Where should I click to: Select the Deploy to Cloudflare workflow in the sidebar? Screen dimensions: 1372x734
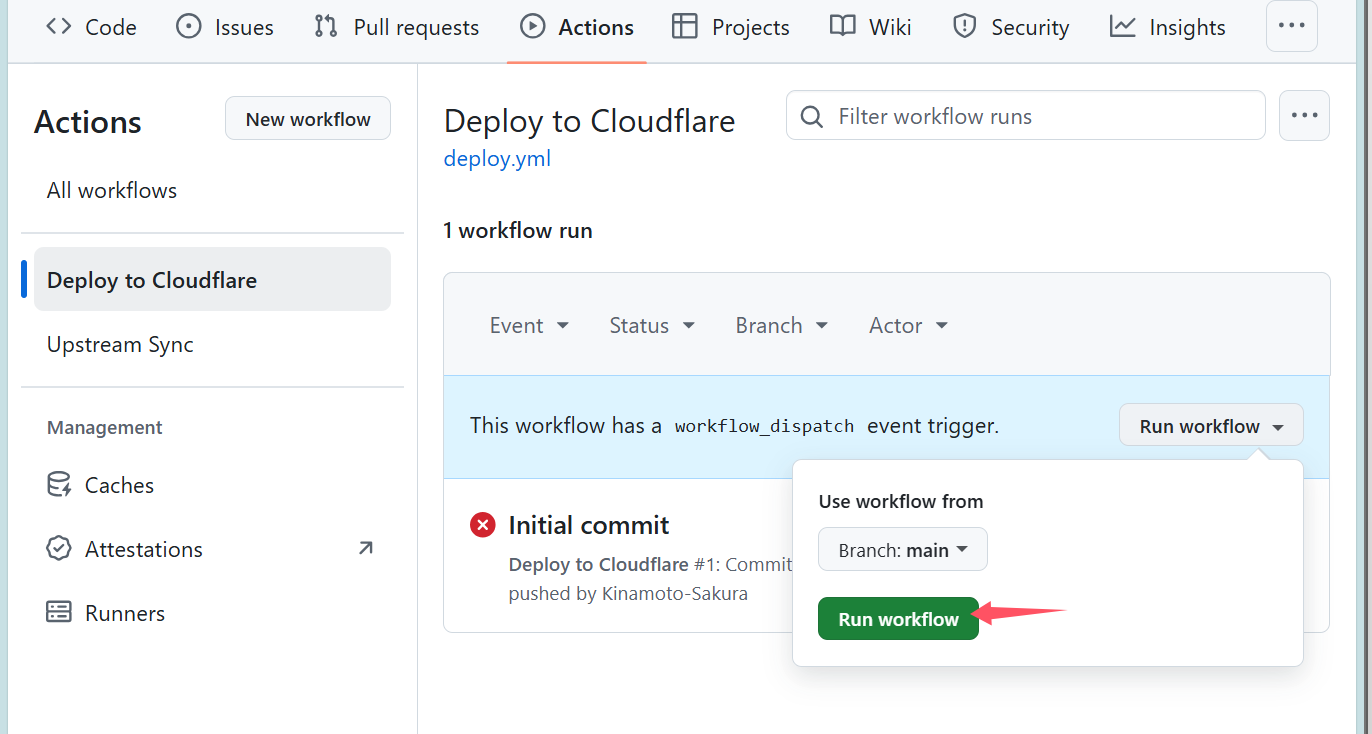[212, 280]
